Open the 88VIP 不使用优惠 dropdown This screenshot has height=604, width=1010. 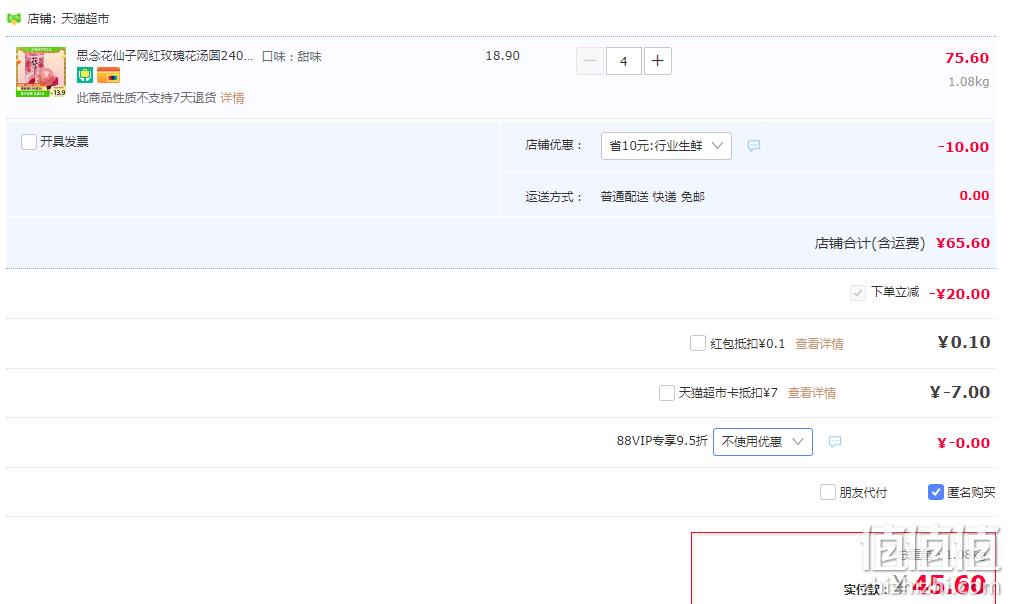click(x=763, y=442)
